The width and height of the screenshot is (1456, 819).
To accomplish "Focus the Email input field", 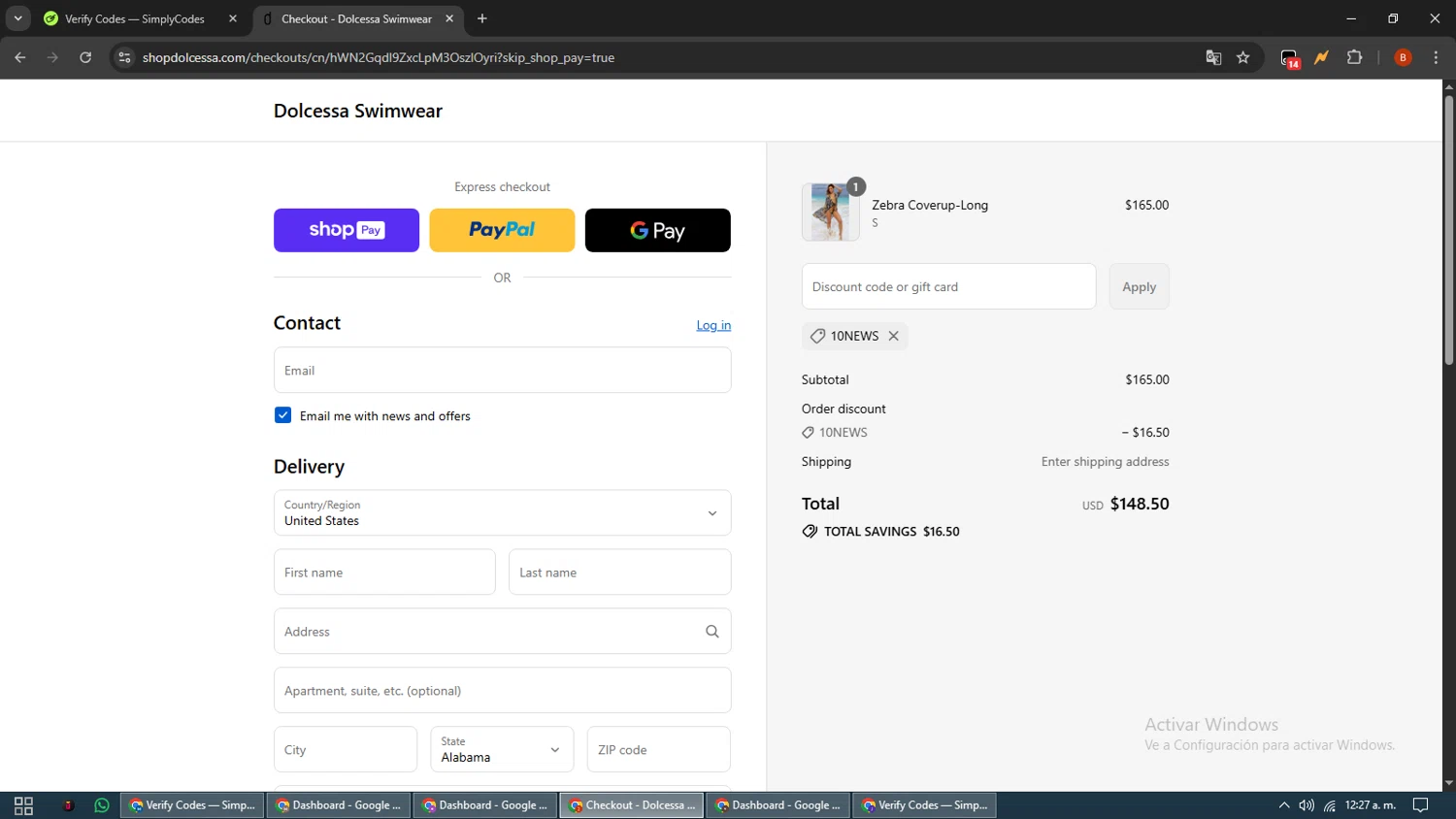I will tap(503, 370).
